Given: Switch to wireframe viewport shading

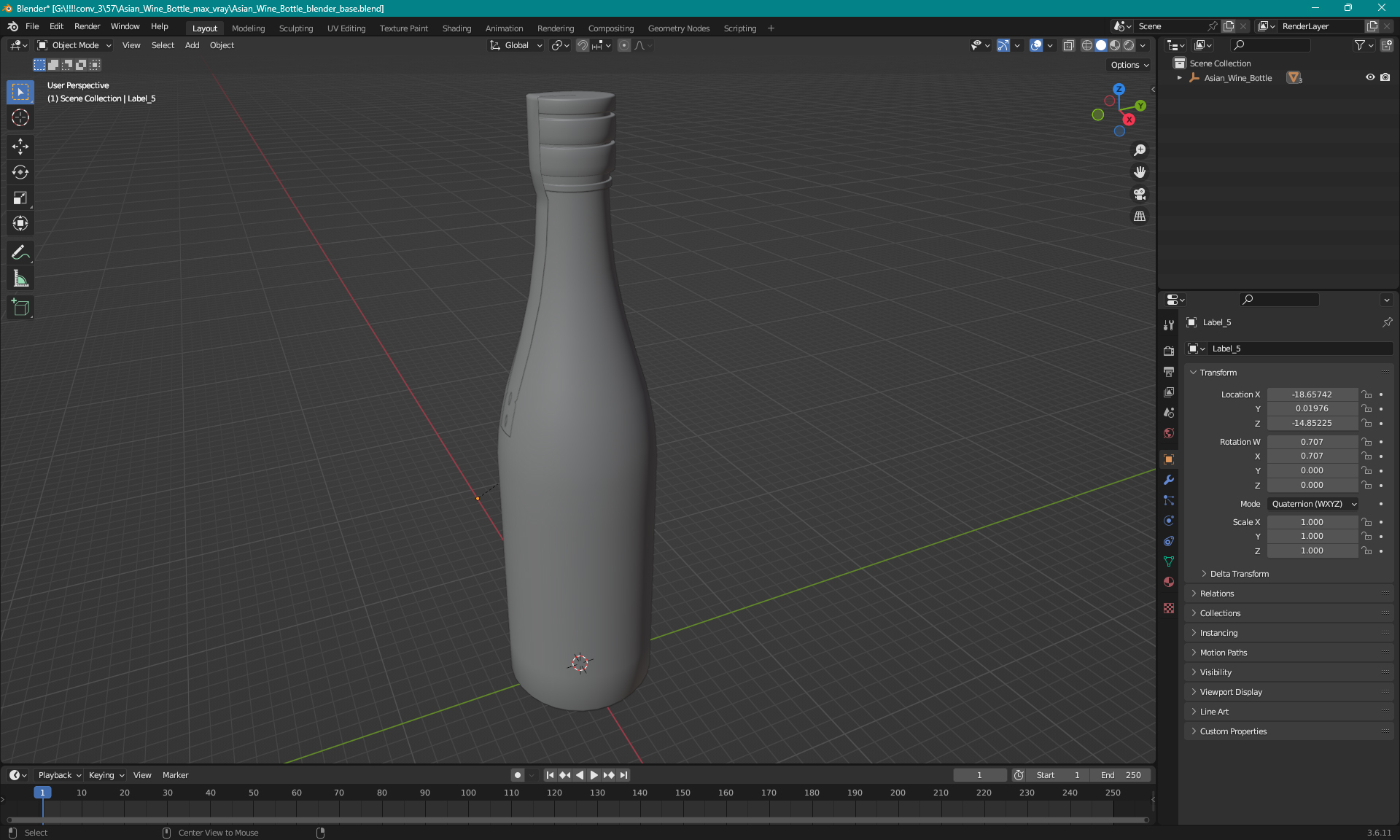Looking at the screenshot, I should pyautogui.click(x=1086, y=45).
